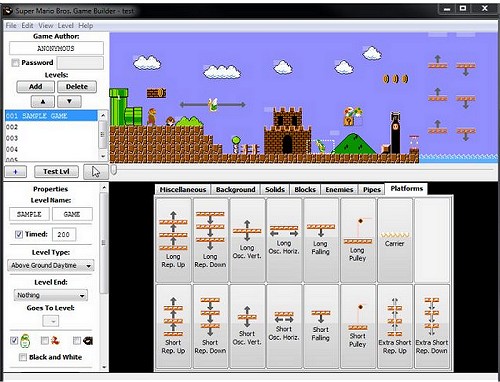Select the flying Koopa Paratroopa in the level

[213, 104]
